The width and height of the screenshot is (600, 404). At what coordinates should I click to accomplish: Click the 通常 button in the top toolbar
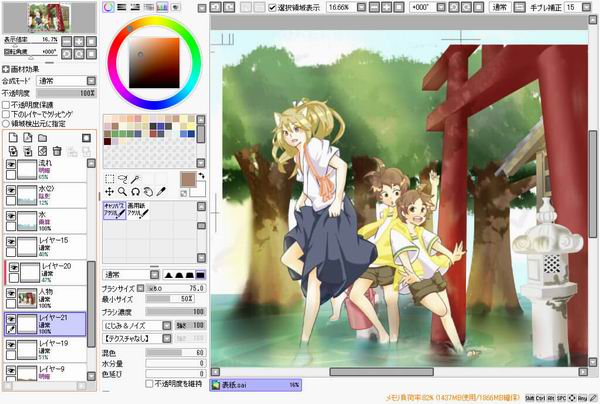(500, 7)
